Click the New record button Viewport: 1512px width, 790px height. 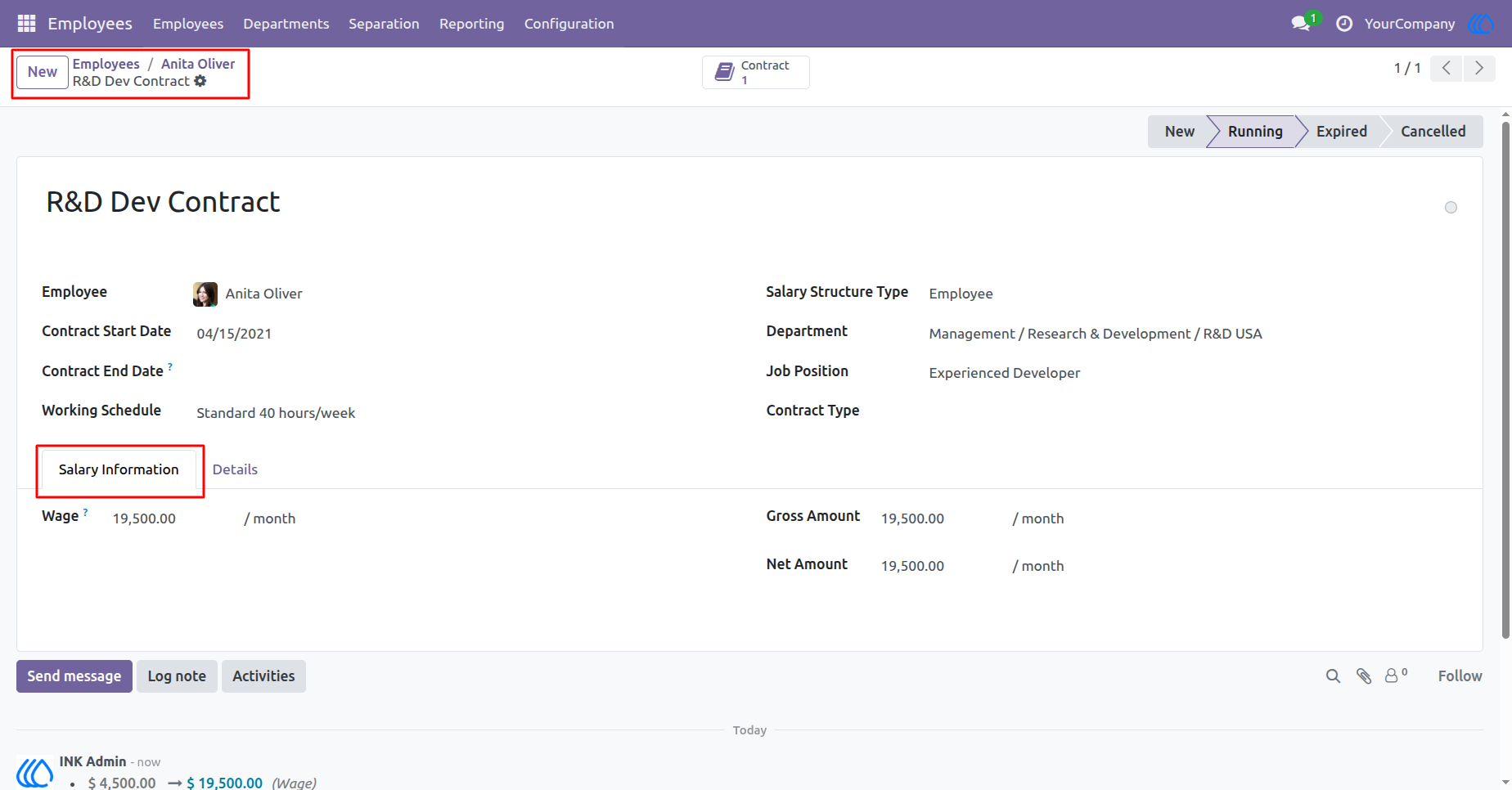pyautogui.click(x=43, y=72)
